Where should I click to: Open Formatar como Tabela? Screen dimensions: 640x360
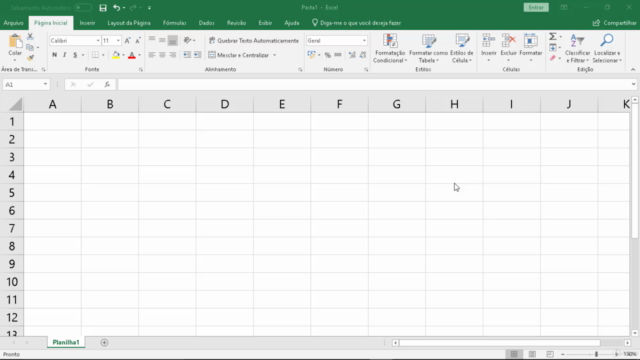(x=429, y=48)
